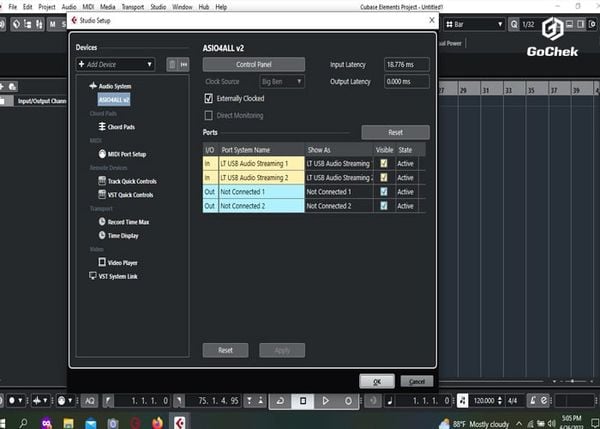Click the 4/4 time signature field
The height and width of the screenshot is (429, 600).
[513, 401]
